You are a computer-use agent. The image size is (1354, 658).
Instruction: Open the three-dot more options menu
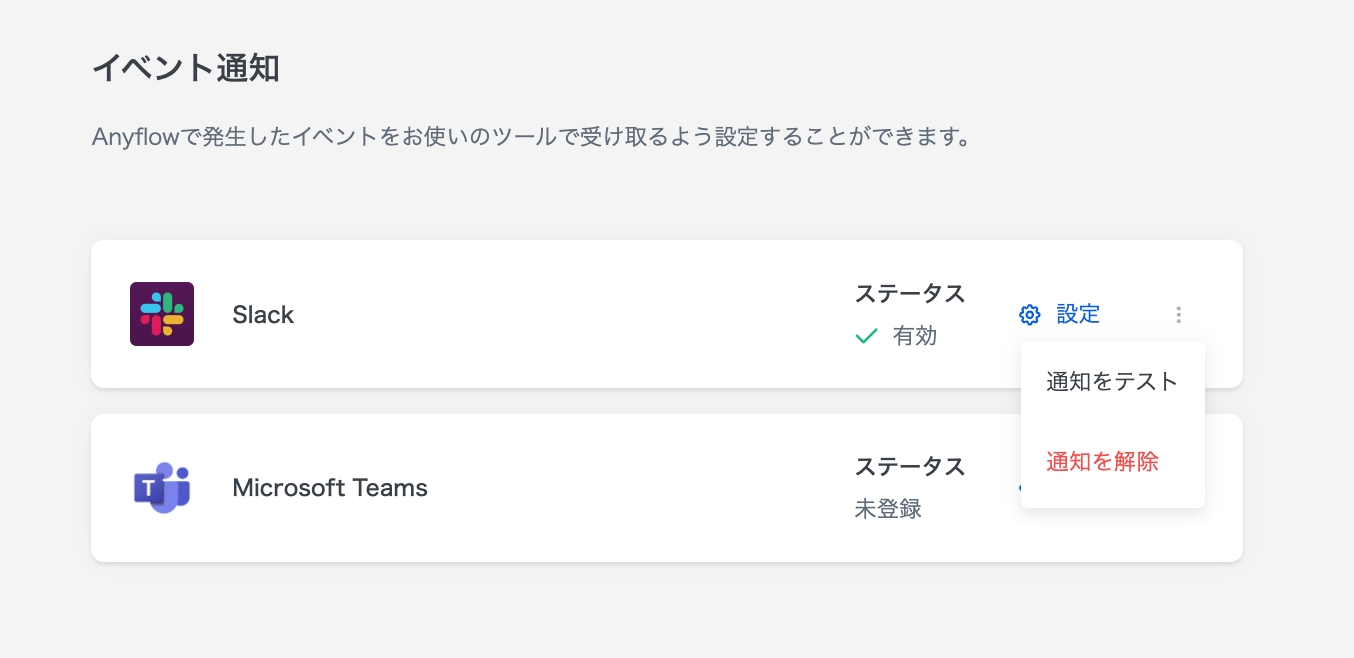[x=1179, y=315]
